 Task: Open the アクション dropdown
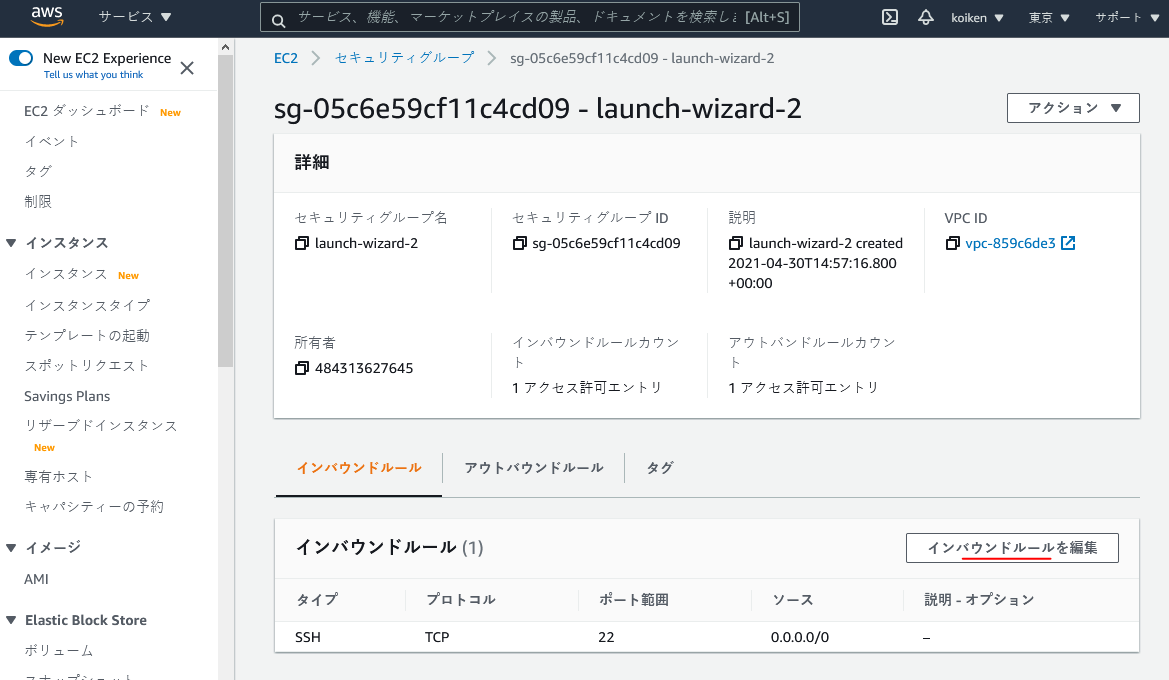click(1072, 107)
